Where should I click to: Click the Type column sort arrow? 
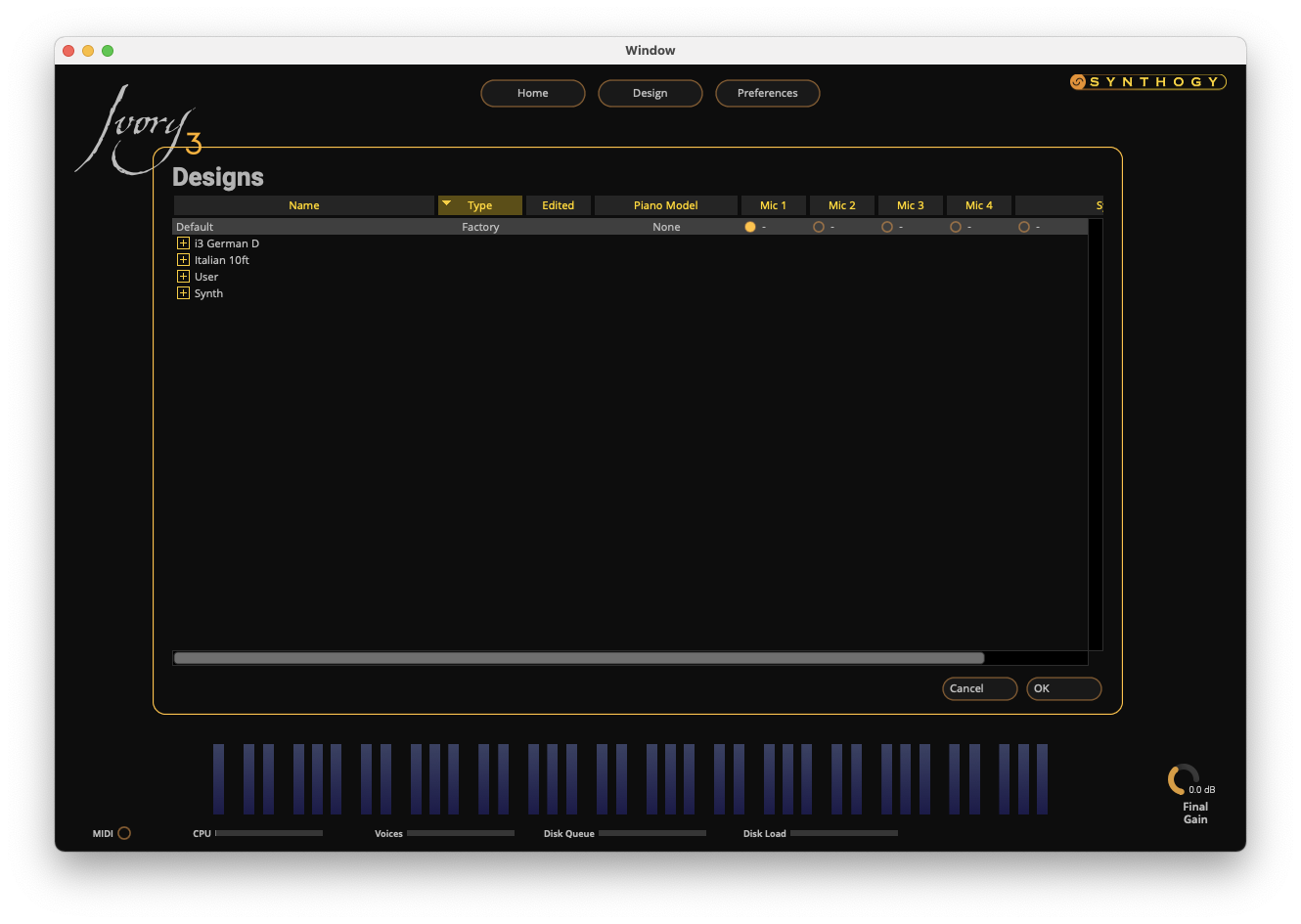tap(447, 204)
